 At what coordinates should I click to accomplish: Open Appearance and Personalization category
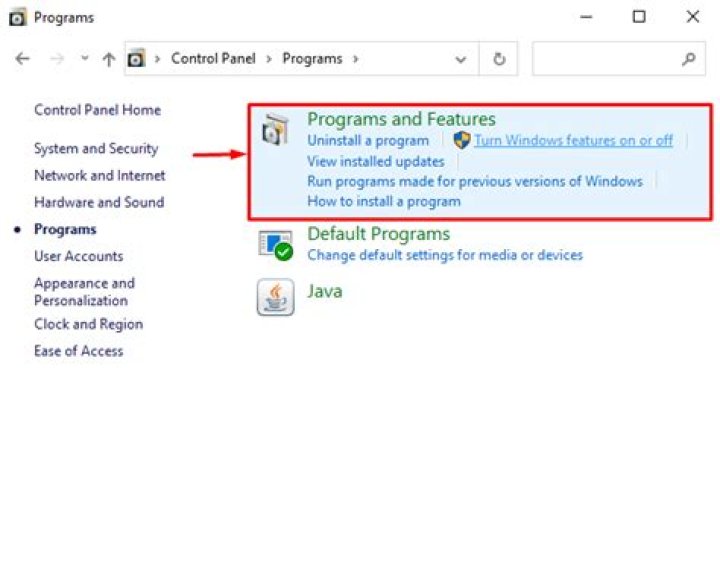tap(84, 292)
